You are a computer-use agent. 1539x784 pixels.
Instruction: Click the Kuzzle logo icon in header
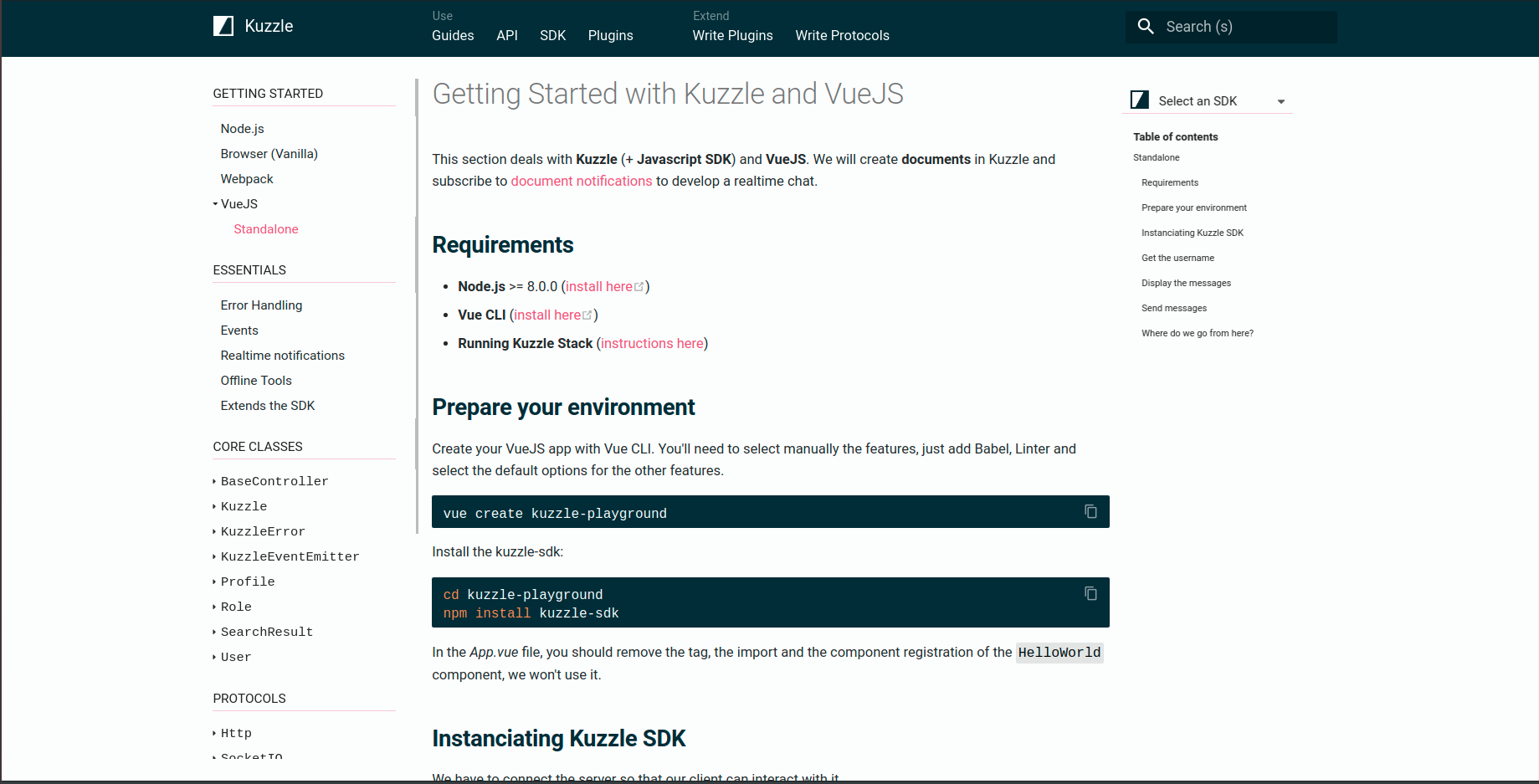click(223, 26)
